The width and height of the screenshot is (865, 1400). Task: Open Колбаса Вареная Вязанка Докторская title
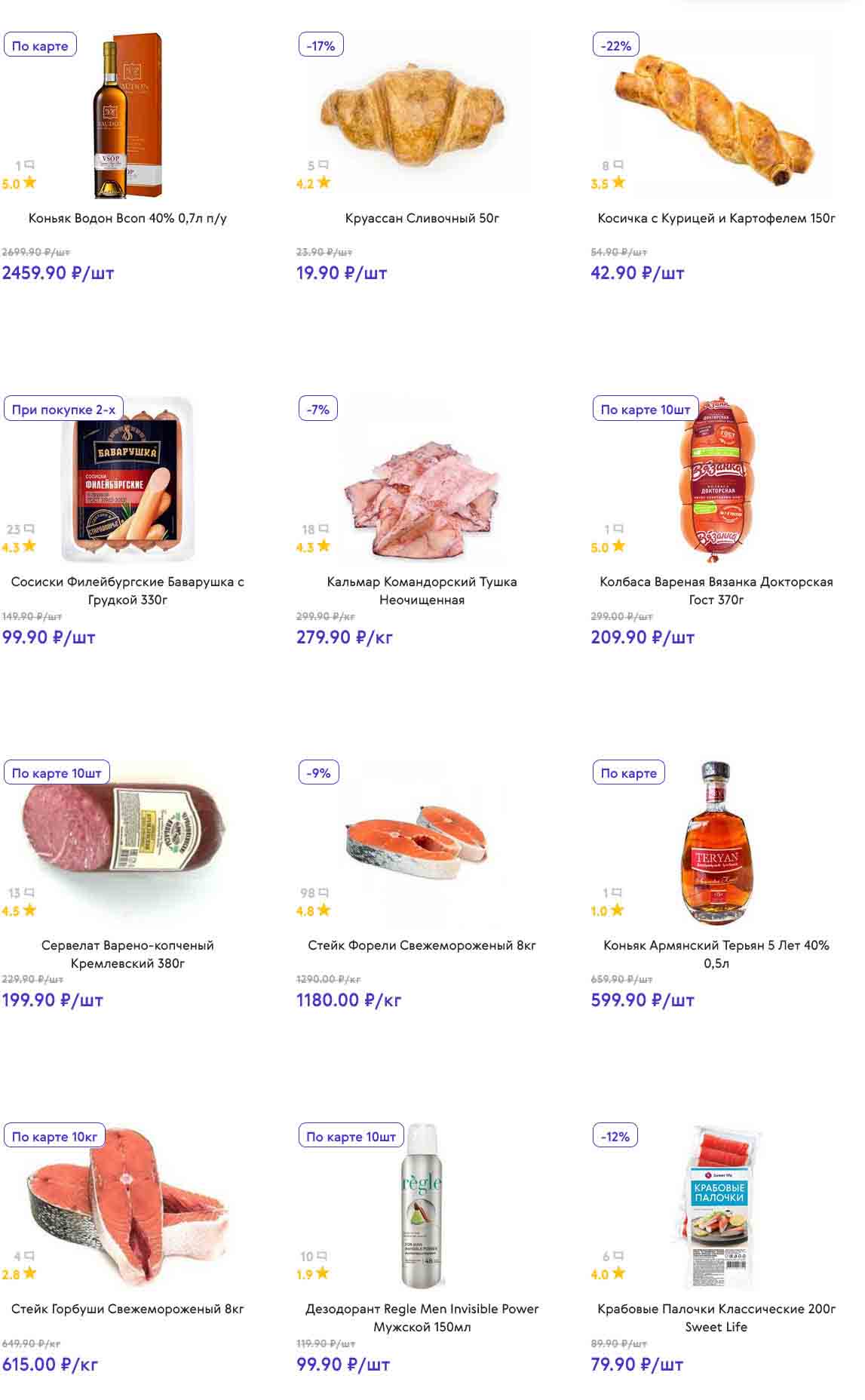click(716, 590)
